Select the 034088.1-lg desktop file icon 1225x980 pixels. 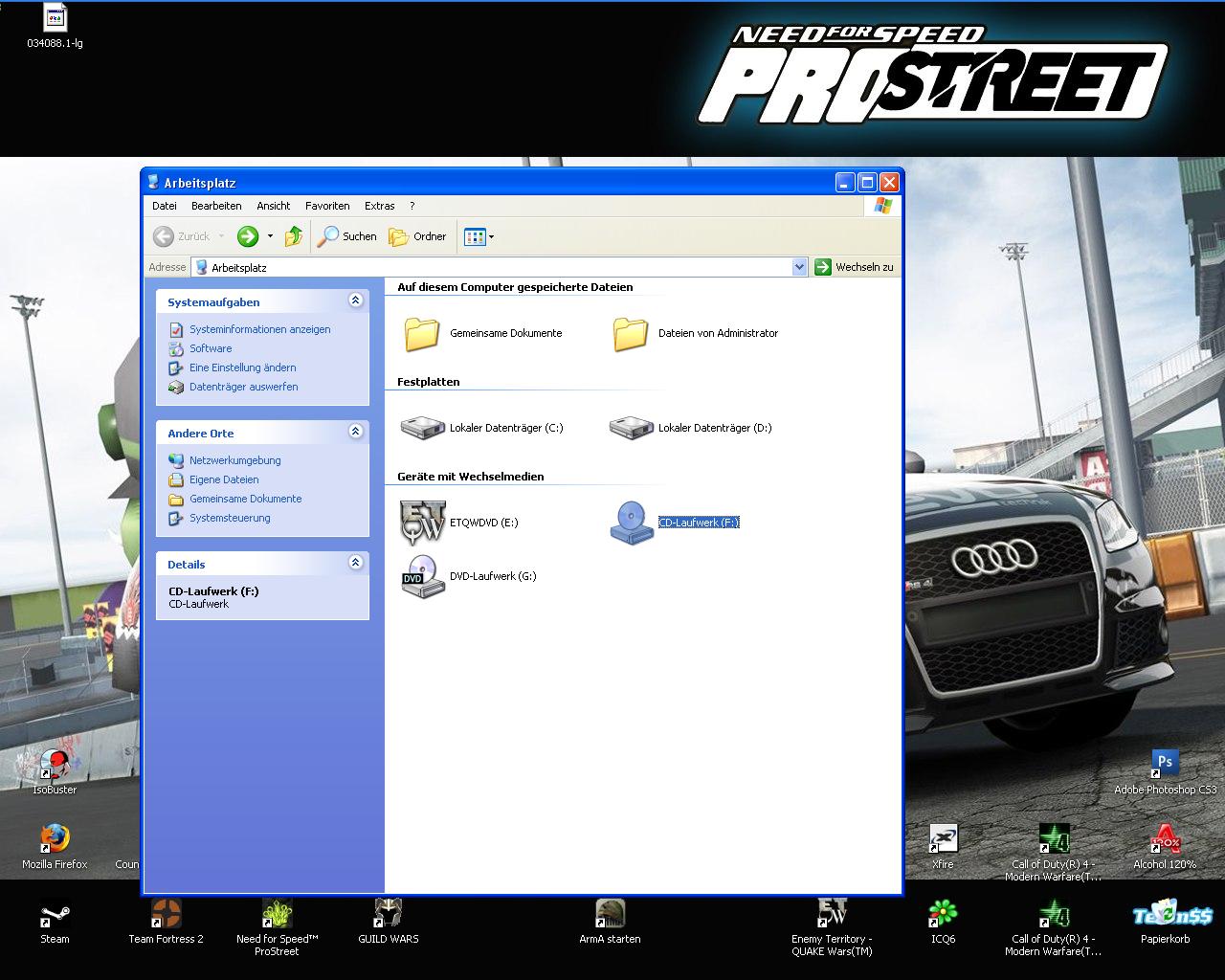[55, 18]
